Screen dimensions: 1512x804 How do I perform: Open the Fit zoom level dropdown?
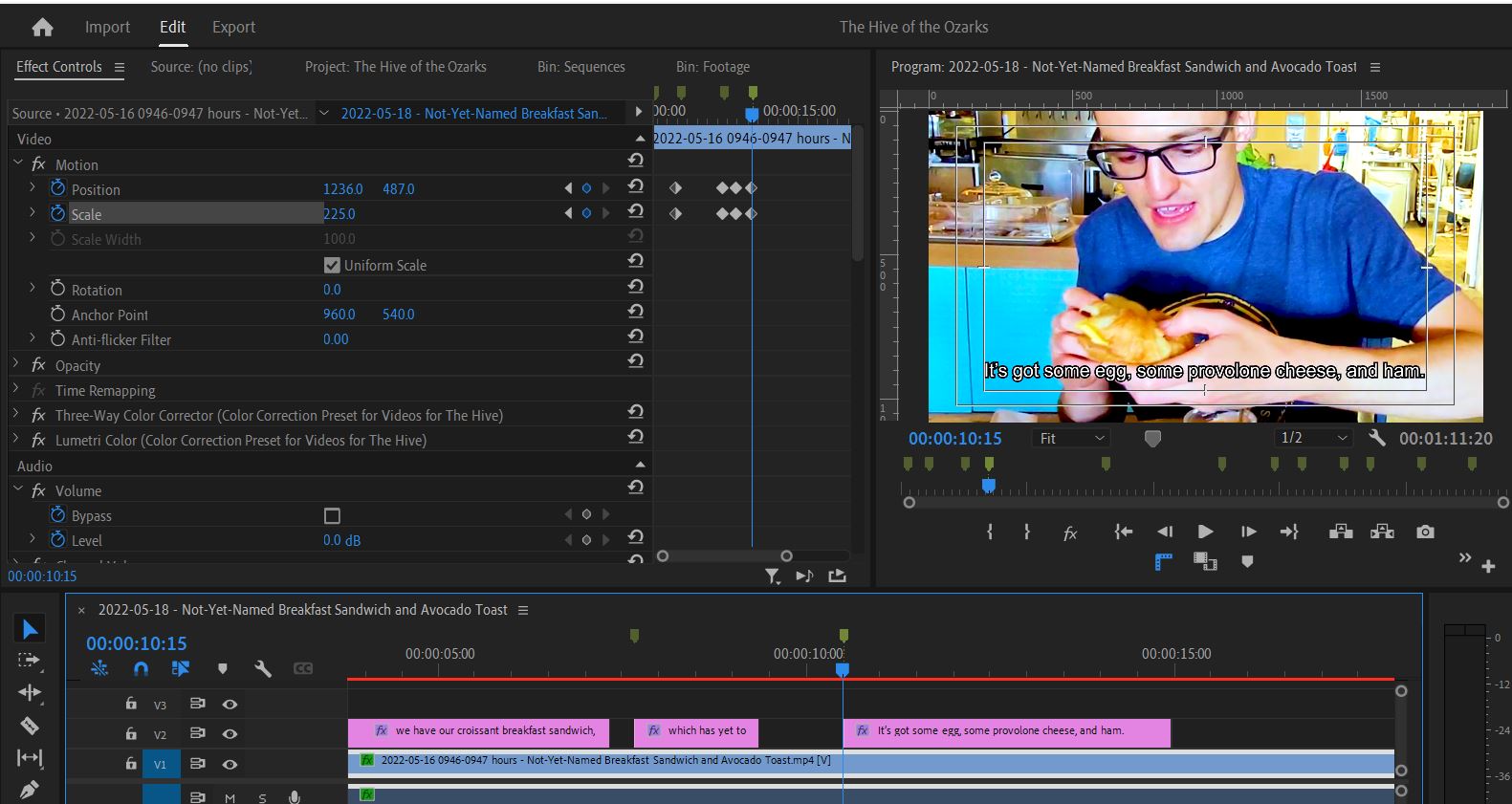click(x=1071, y=438)
